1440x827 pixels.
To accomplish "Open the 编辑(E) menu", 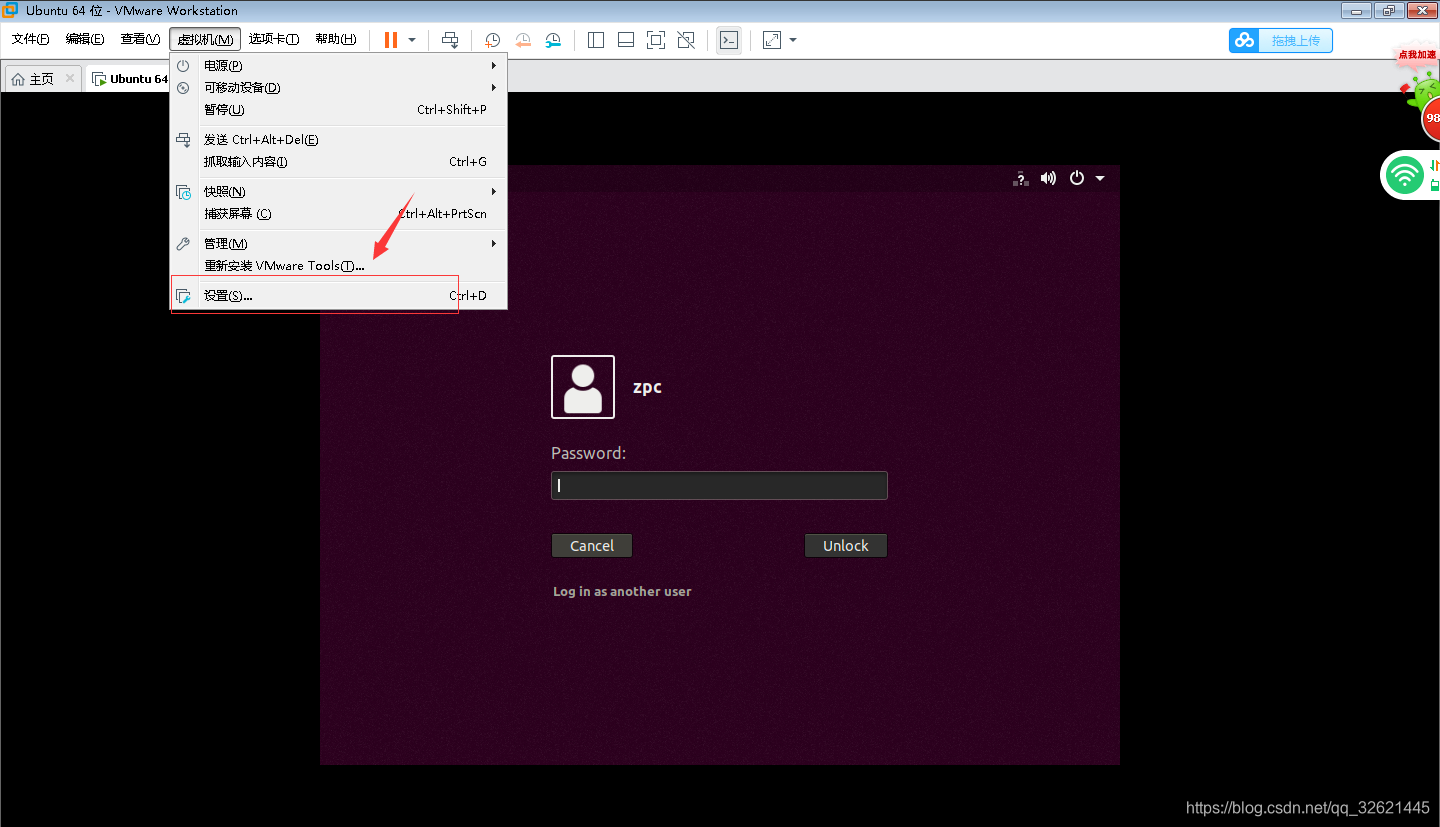I will [x=85, y=39].
